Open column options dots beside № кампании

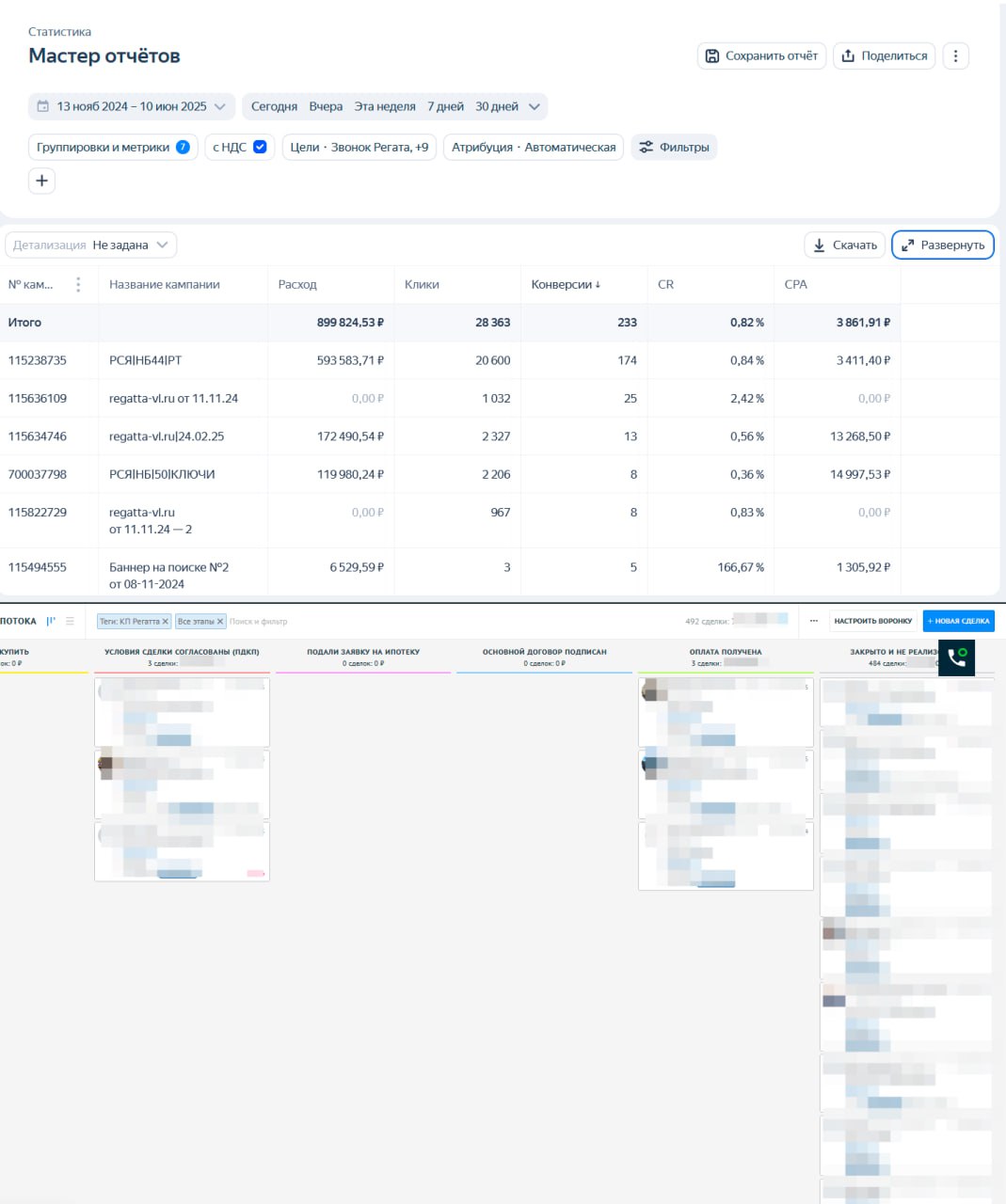point(78,285)
